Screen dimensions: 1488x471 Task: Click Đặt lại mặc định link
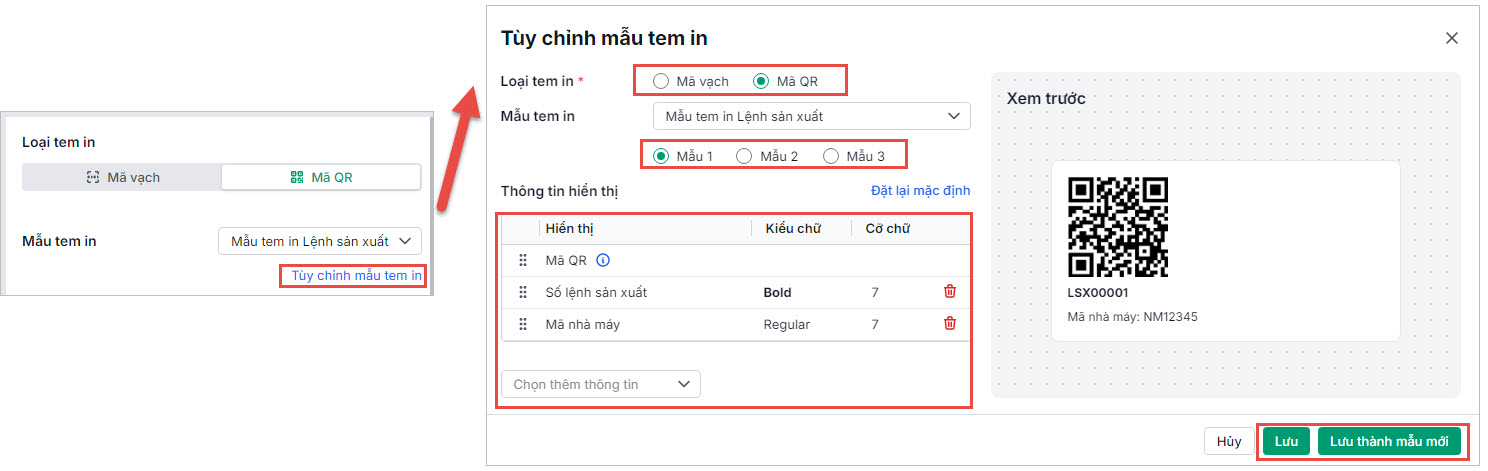tap(920, 190)
